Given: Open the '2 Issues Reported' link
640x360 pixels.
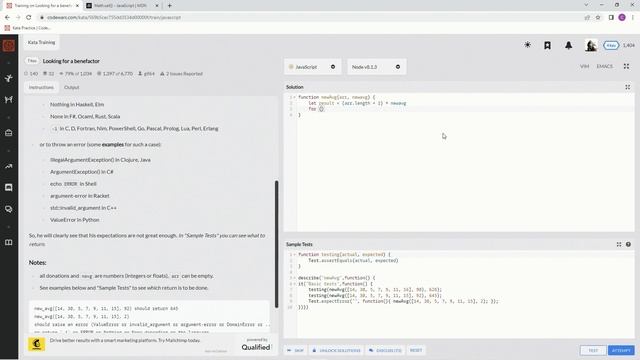Looking at the screenshot, I should click(x=181, y=74).
